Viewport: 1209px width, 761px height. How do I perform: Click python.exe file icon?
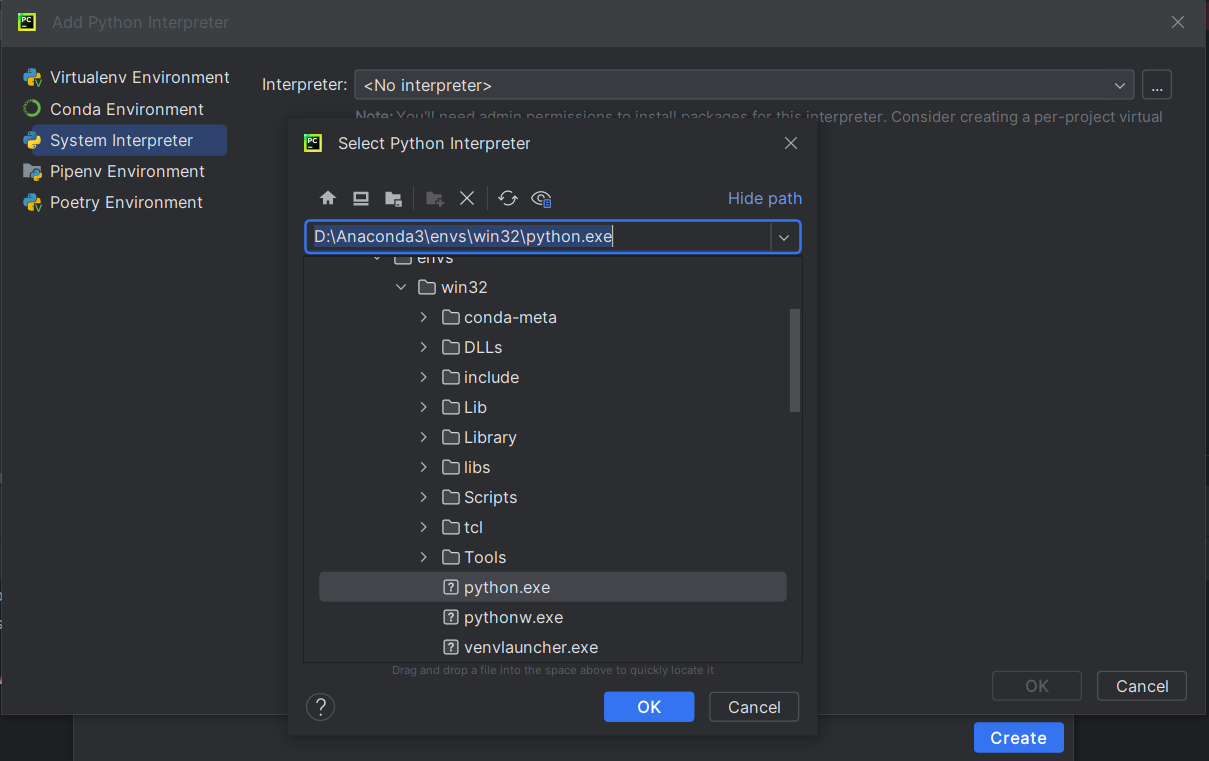[x=450, y=587]
